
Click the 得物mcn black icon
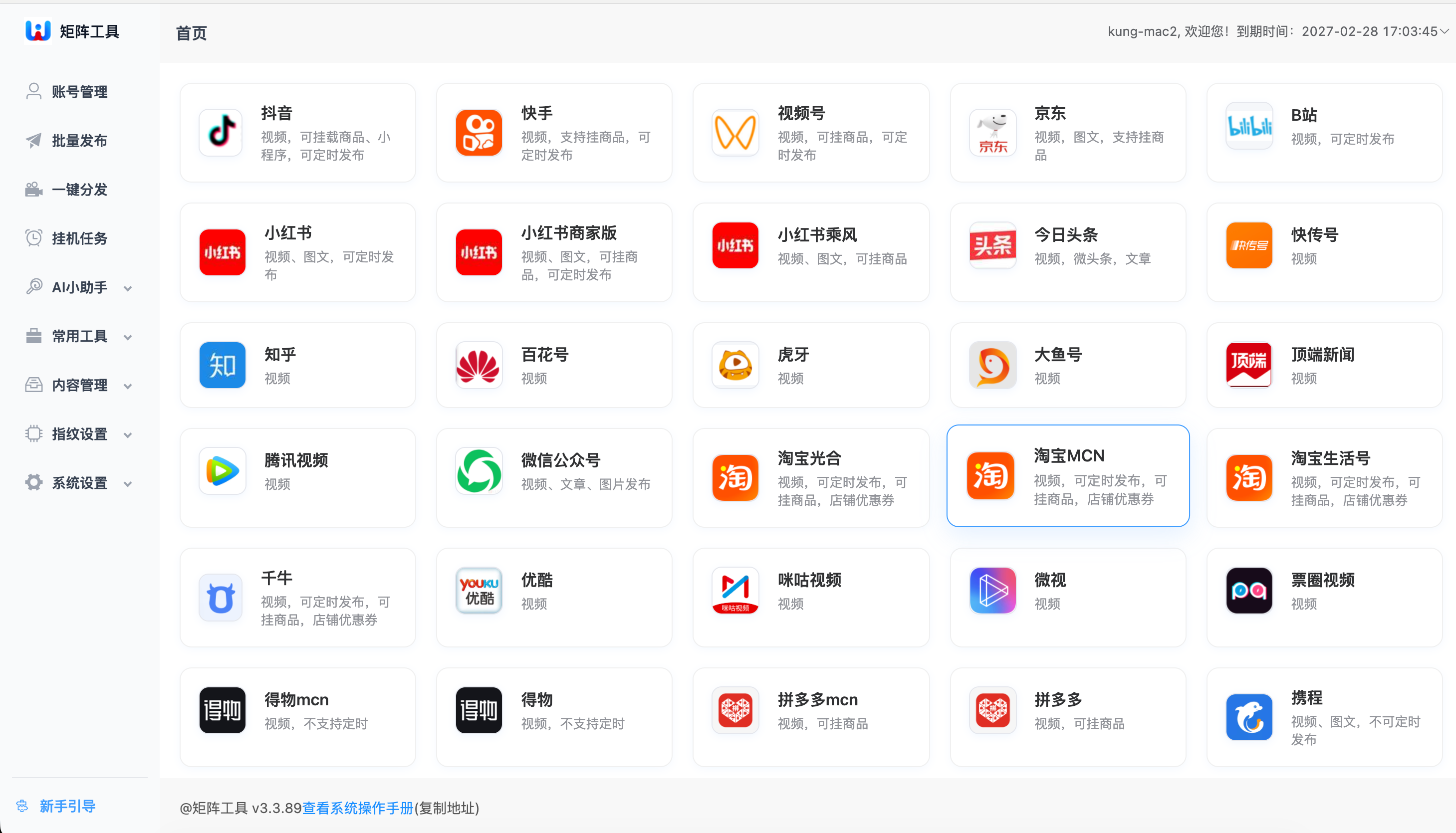pyautogui.click(x=222, y=710)
